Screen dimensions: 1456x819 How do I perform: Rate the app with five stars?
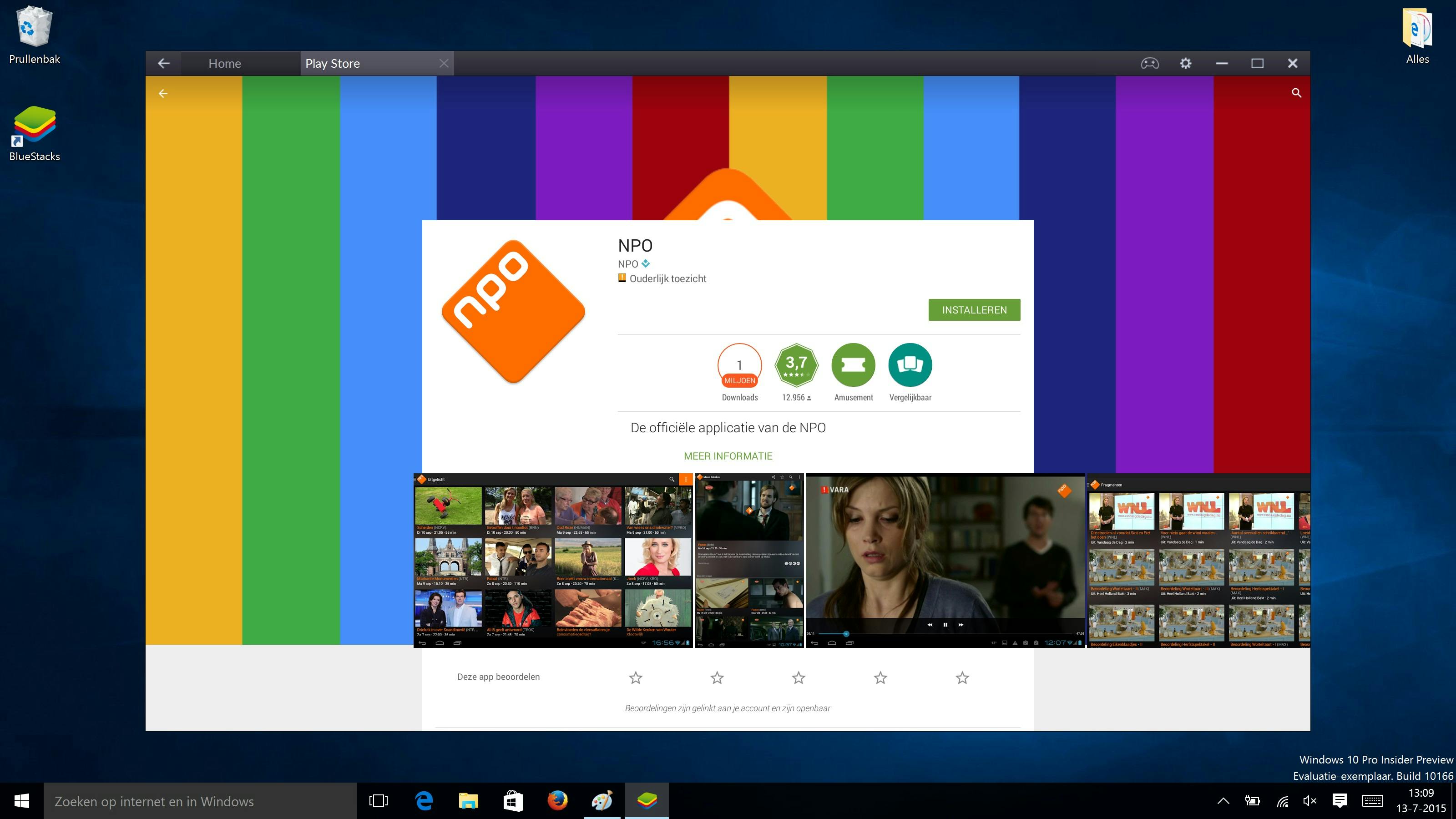(962, 677)
